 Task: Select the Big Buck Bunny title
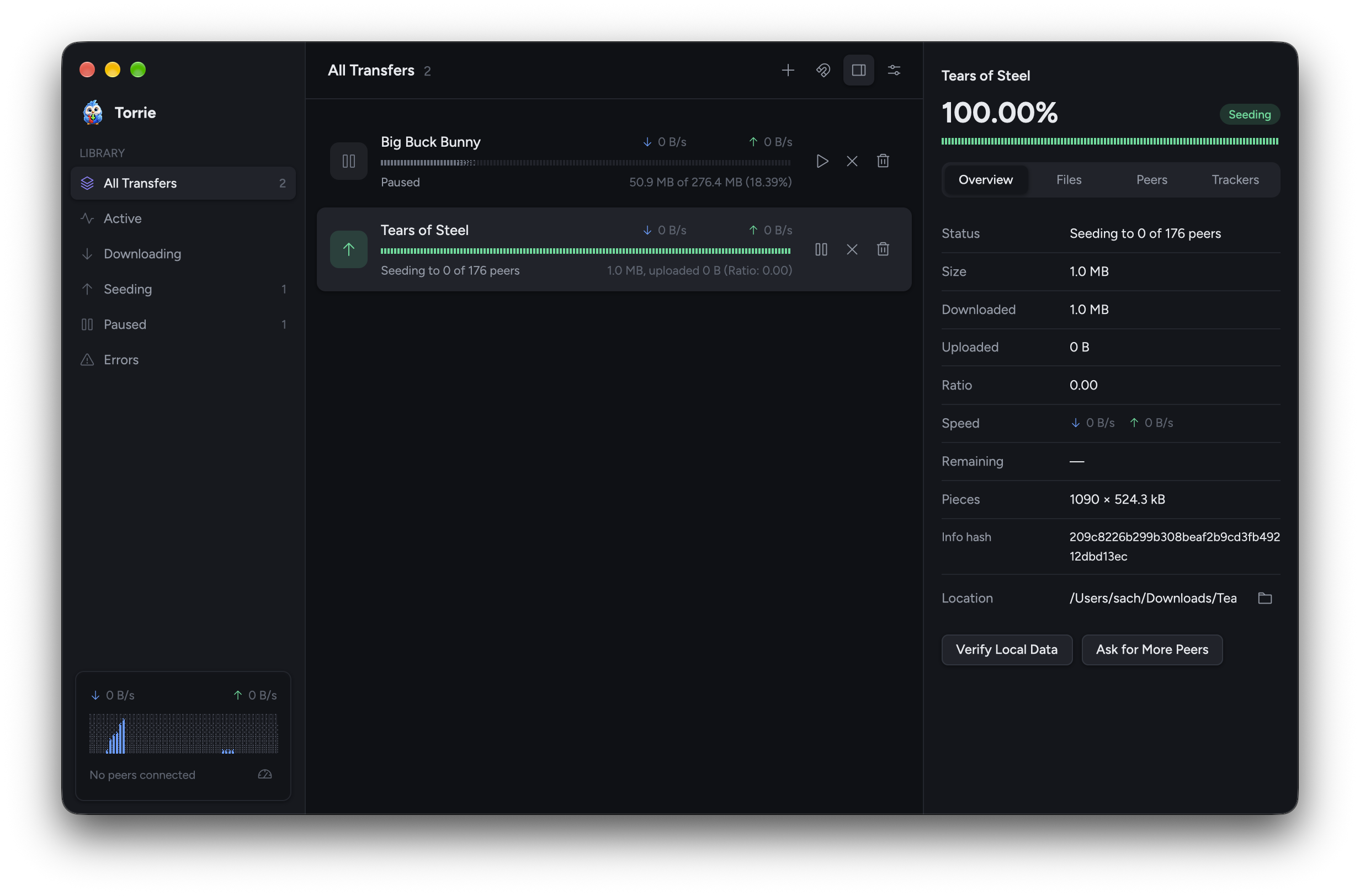(x=431, y=142)
